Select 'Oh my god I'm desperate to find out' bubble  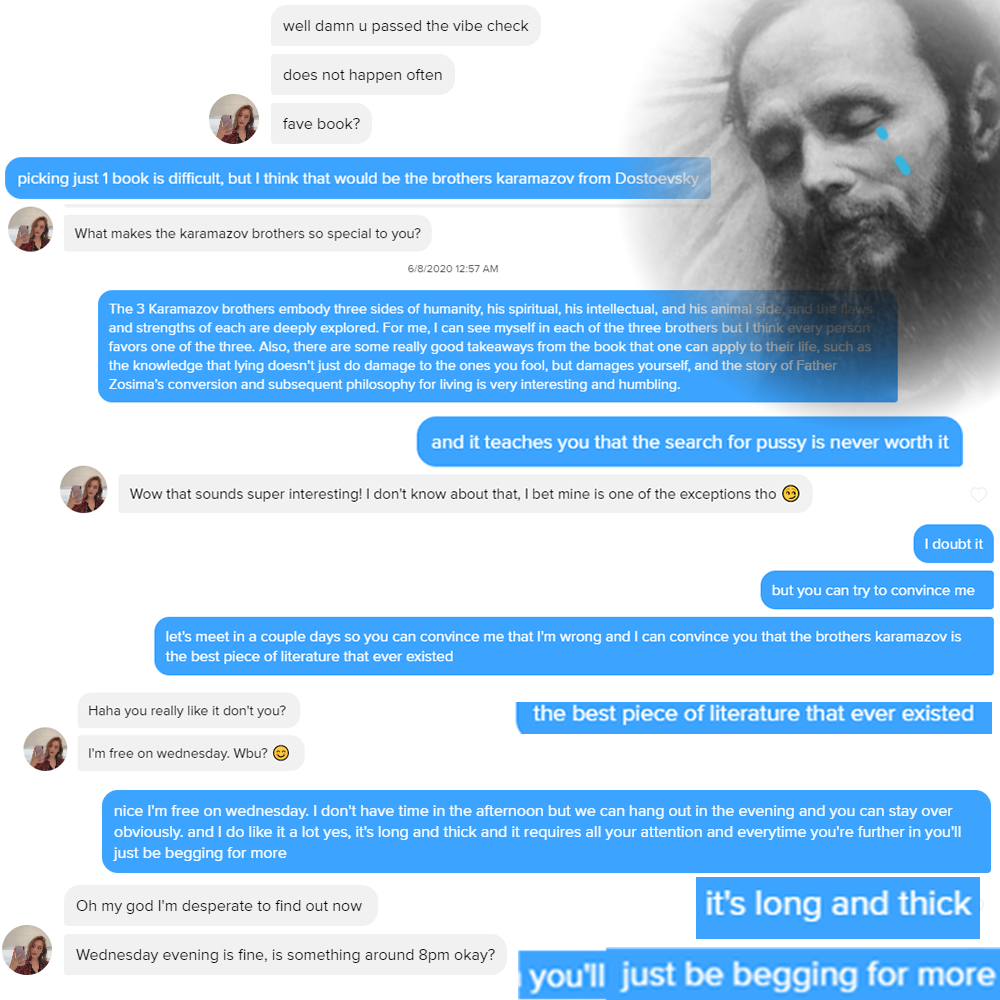click(x=221, y=906)
